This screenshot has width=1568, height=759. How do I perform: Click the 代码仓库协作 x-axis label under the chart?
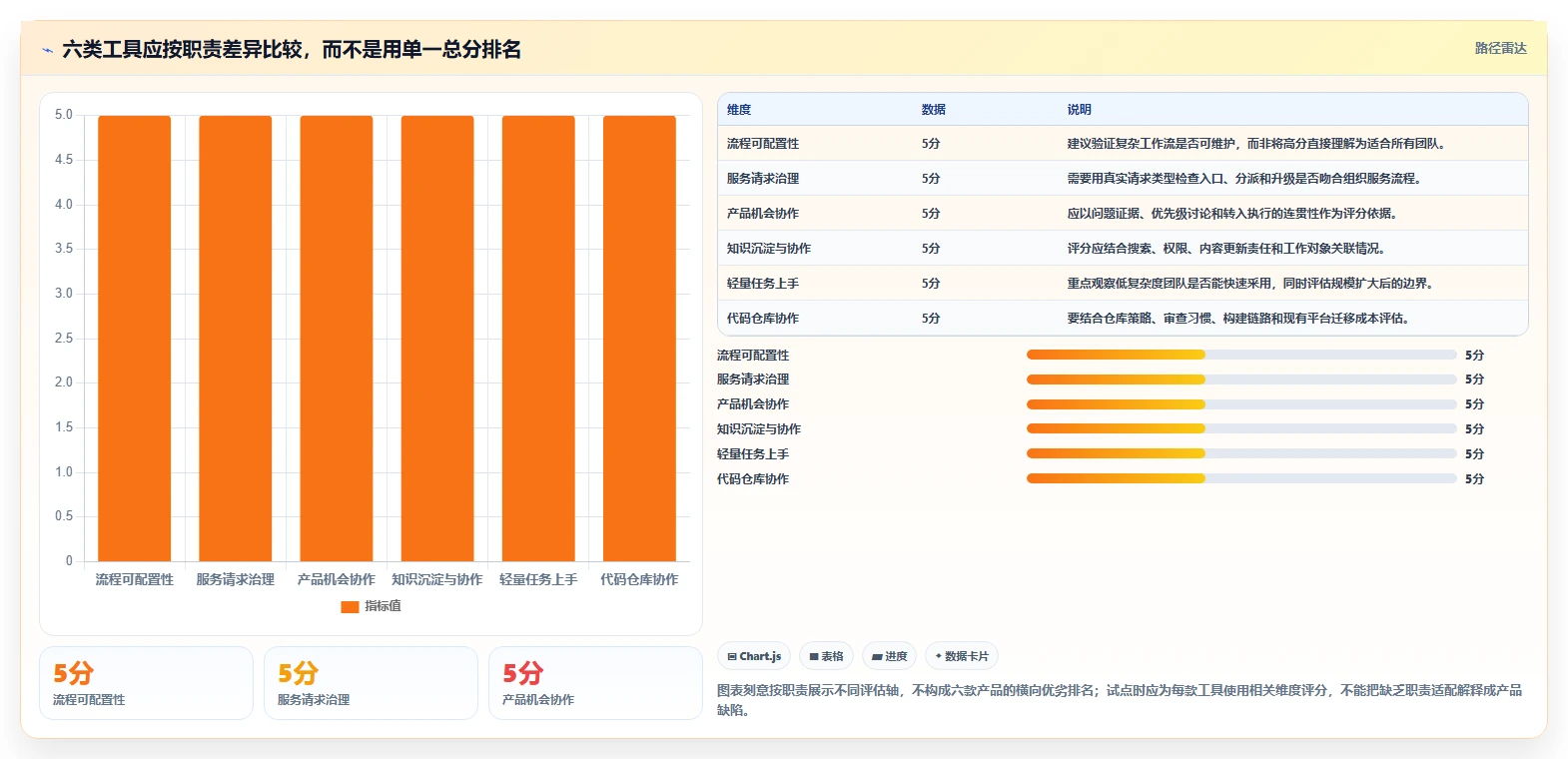639,579
